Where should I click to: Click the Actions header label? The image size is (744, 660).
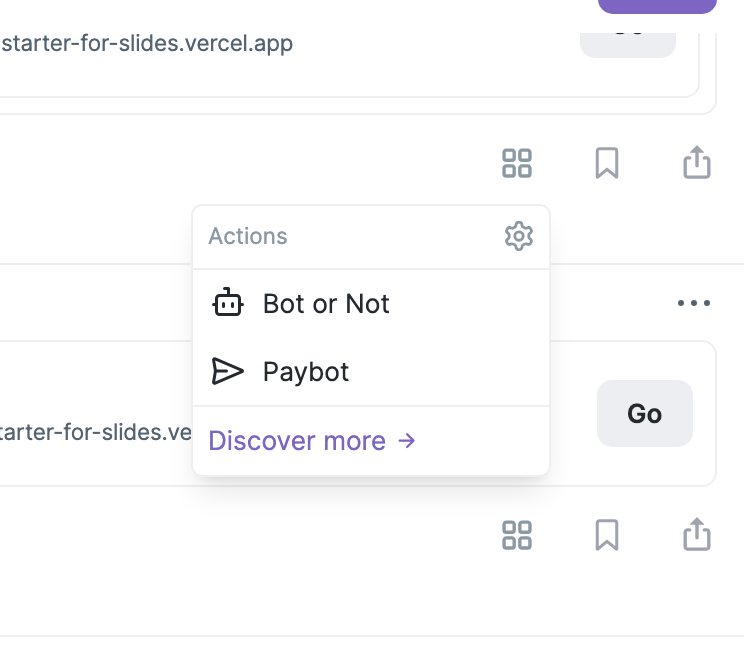[x=248, y=236]
